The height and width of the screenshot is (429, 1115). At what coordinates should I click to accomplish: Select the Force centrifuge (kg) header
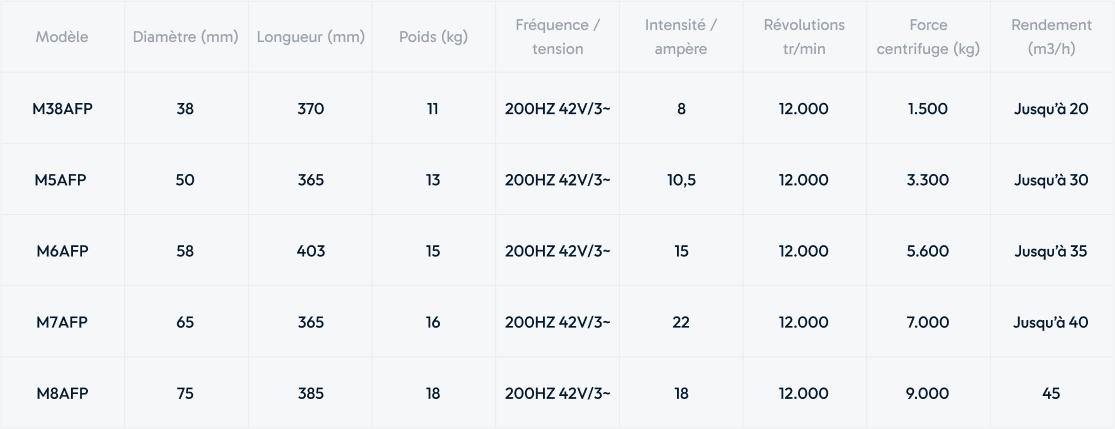click(x=928, y=37)
